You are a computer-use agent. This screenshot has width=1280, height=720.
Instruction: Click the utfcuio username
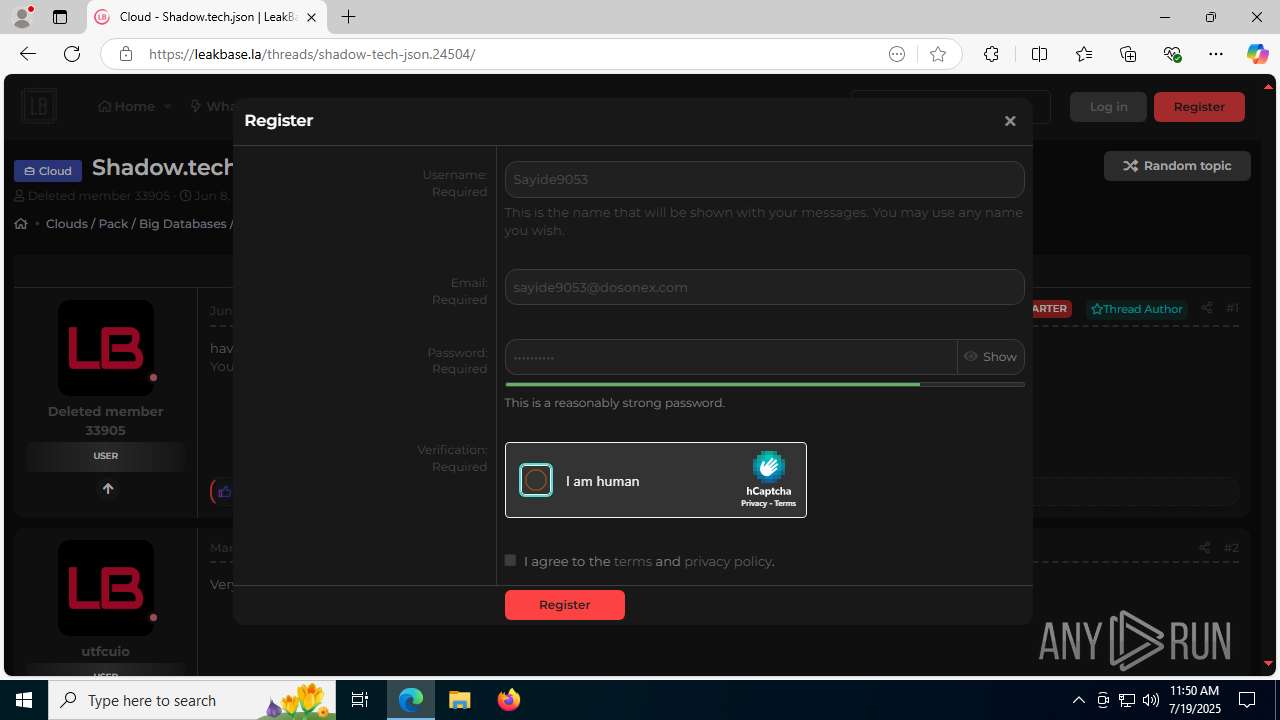(105, 651)
